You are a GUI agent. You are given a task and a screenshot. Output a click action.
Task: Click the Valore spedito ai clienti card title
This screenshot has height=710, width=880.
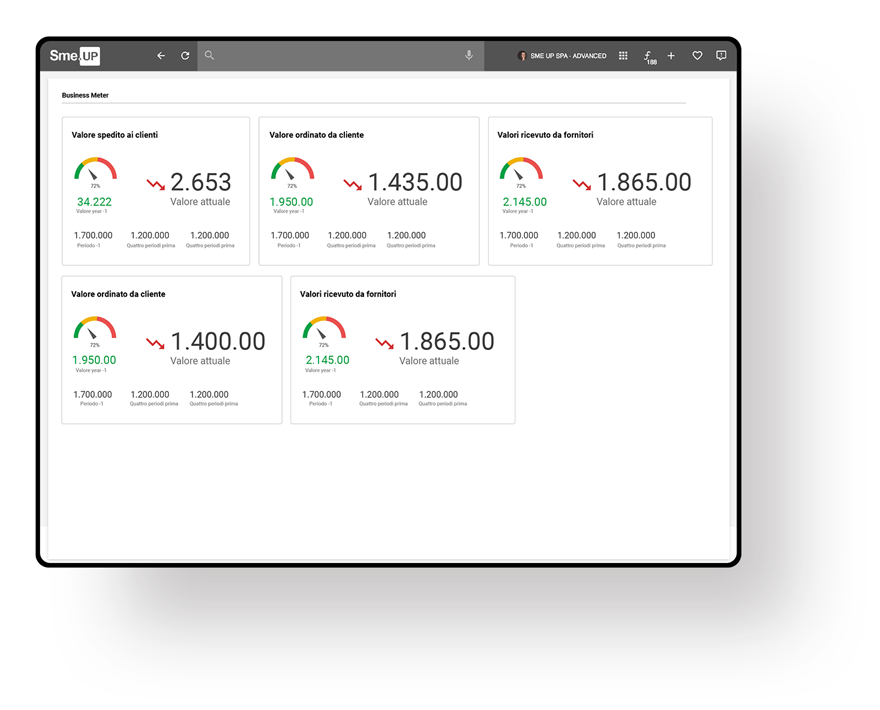click(x=114, y=135)
